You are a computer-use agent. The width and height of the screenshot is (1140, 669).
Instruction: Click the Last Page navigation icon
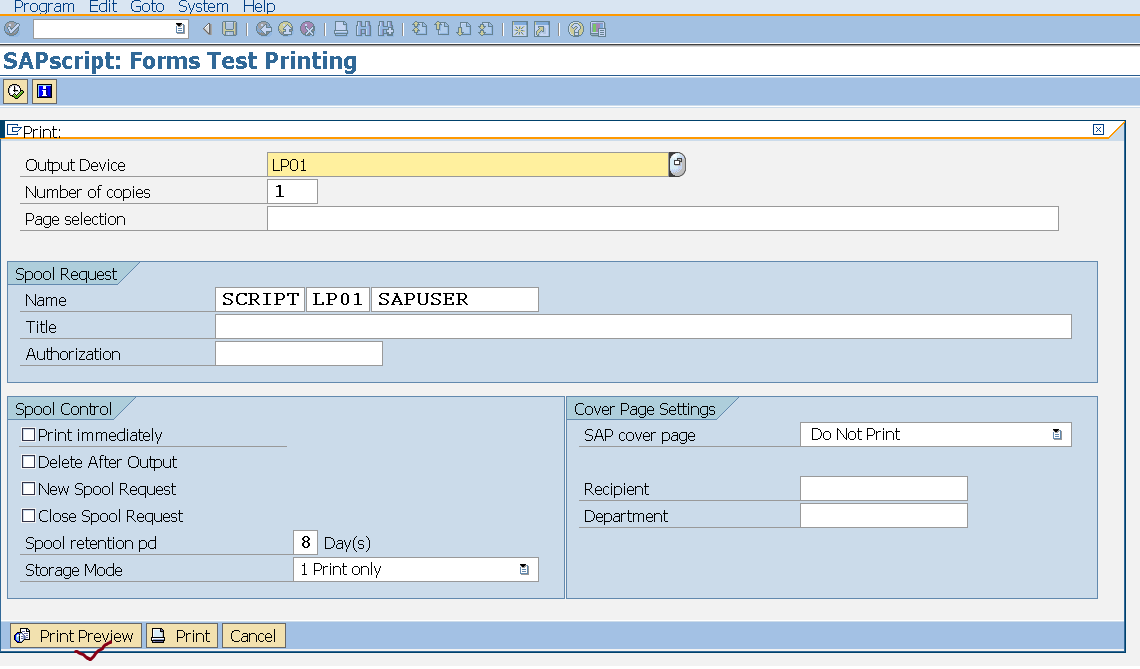486,29
